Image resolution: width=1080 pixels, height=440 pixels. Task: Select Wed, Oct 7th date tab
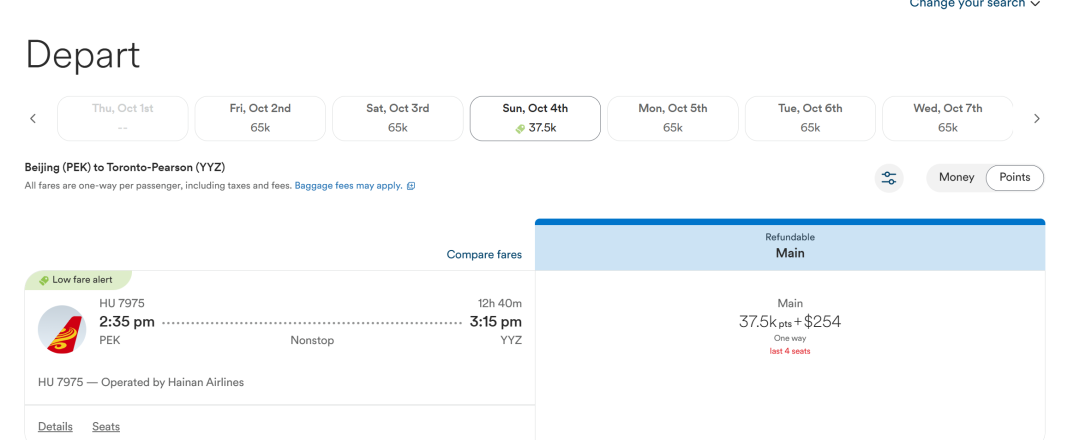click(948, 118)
